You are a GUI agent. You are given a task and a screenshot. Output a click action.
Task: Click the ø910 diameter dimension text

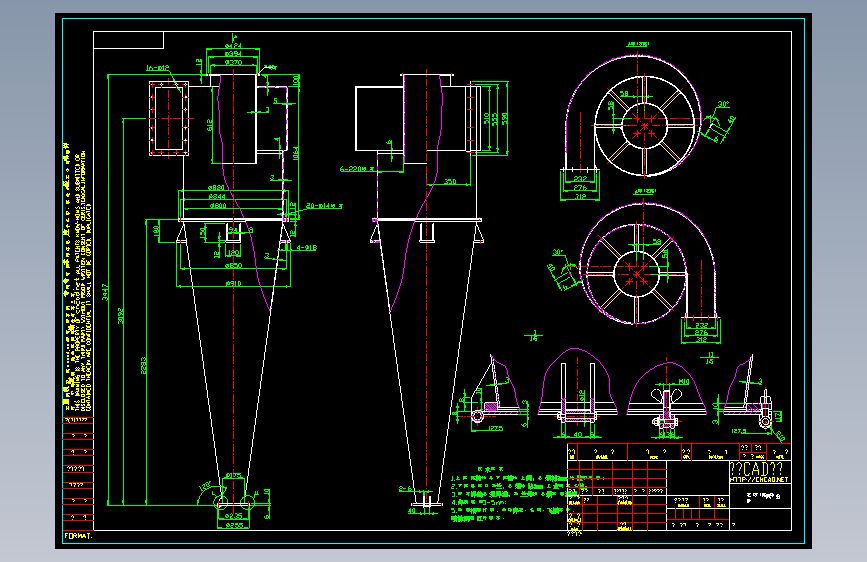pos(233,284)
